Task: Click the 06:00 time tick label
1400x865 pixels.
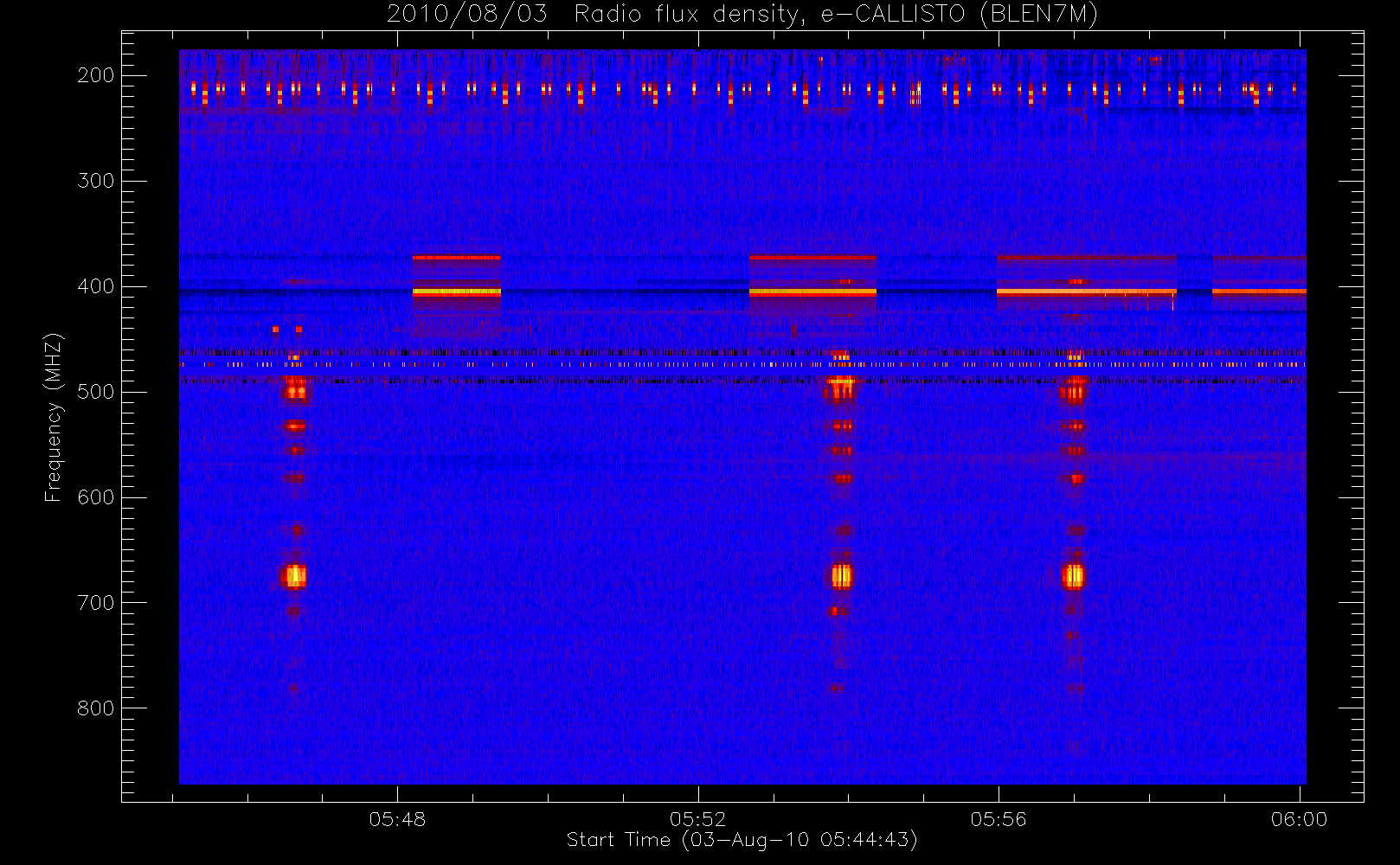Action: click(1299, 819)
